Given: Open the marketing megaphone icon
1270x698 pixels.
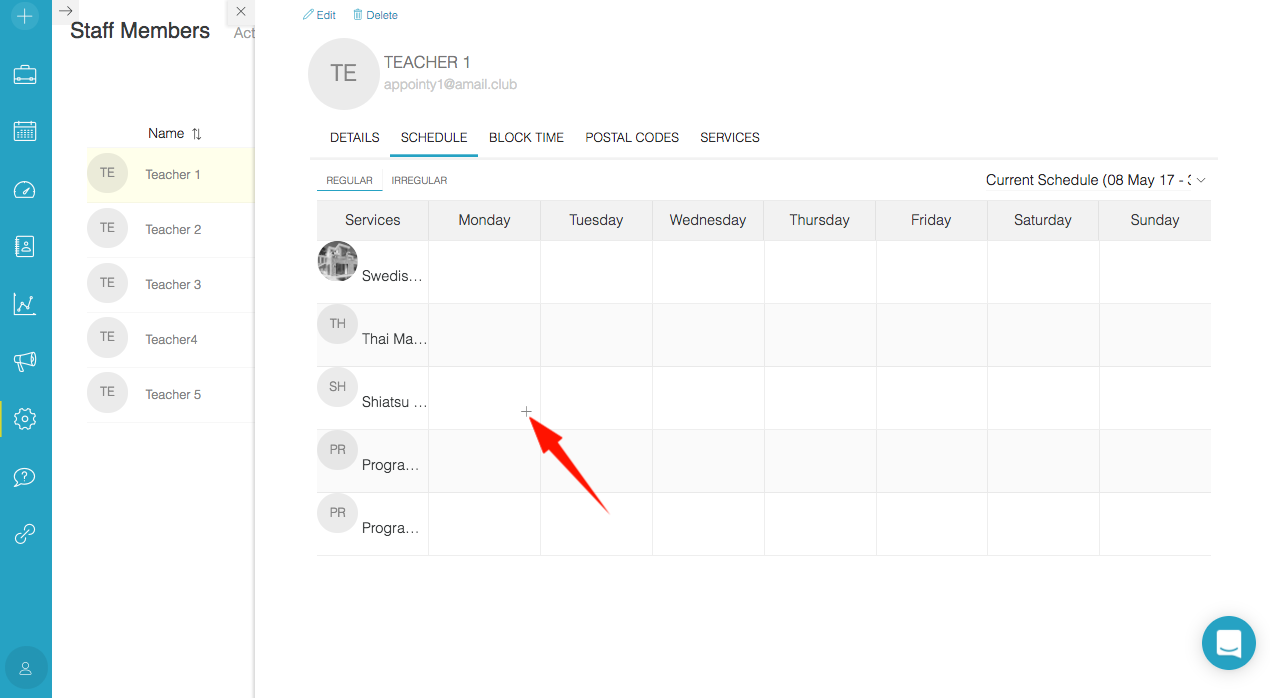Looking at the screenshot, I should click(x=25, y=361).
